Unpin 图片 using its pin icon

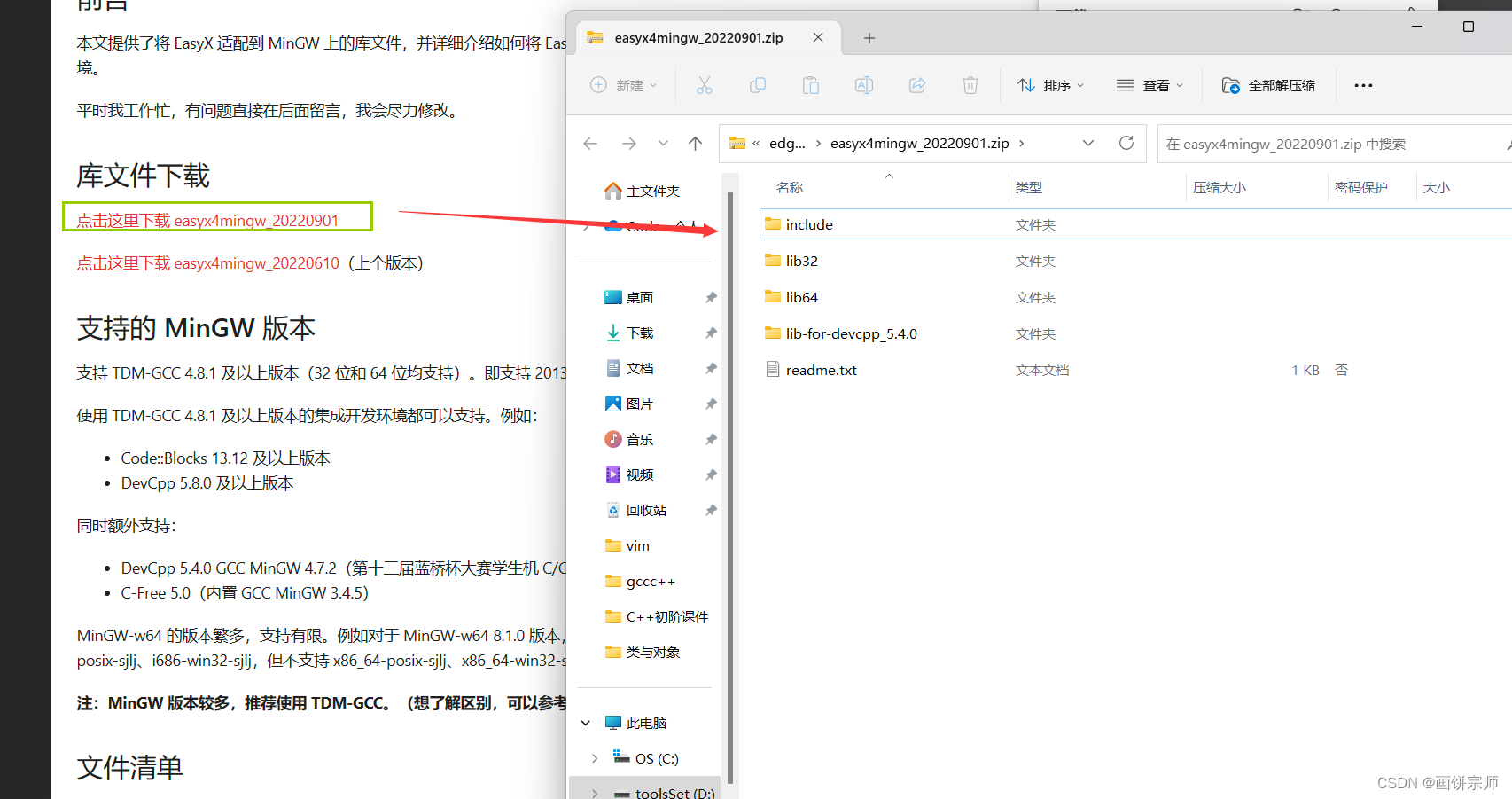point(711,403)
